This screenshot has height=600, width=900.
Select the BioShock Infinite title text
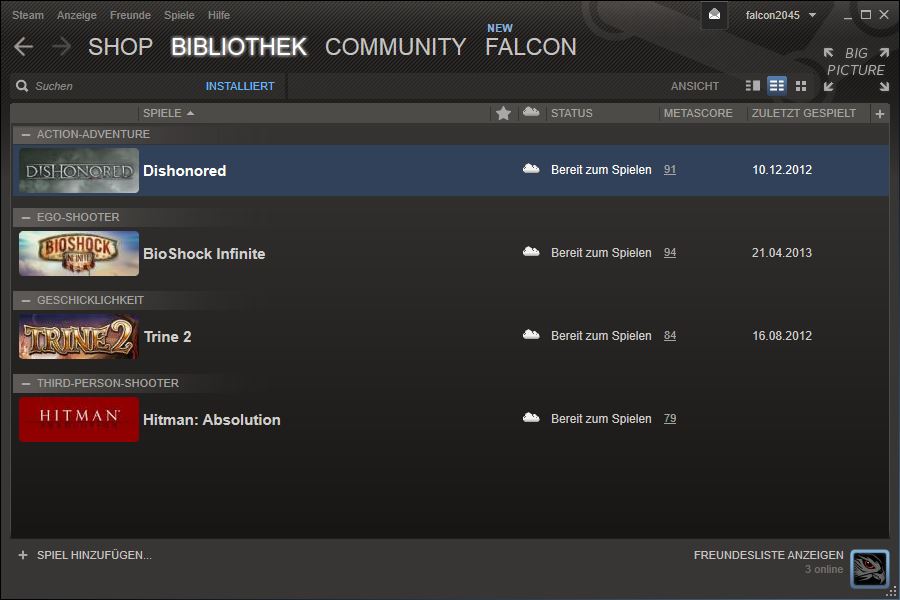coord(204,253)
